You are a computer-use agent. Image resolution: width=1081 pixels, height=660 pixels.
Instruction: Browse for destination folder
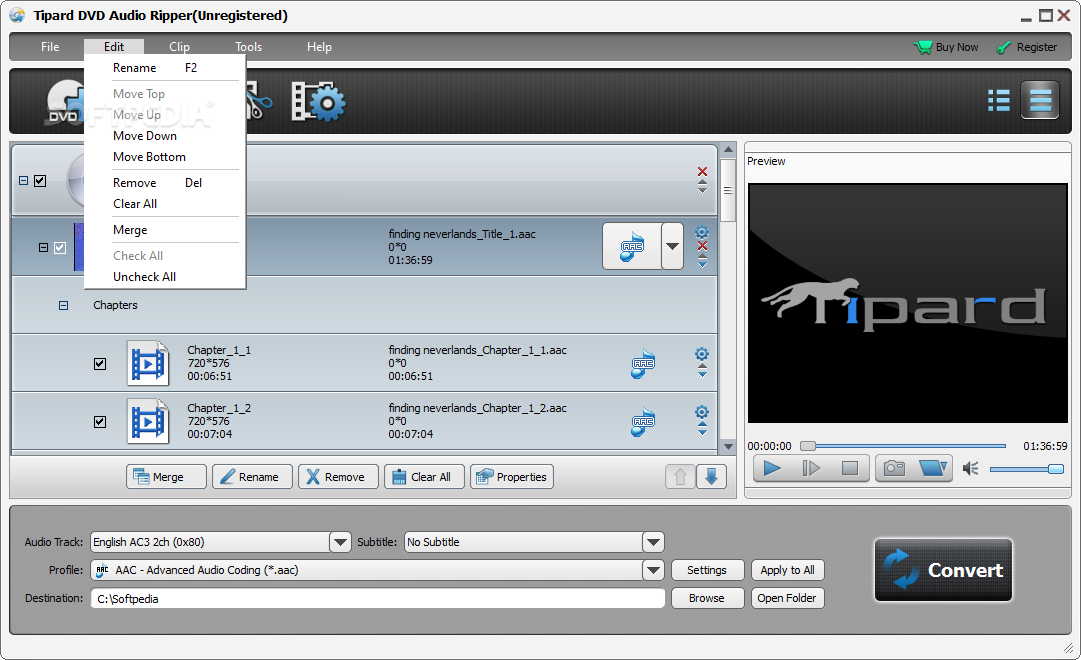coord(707,598)
